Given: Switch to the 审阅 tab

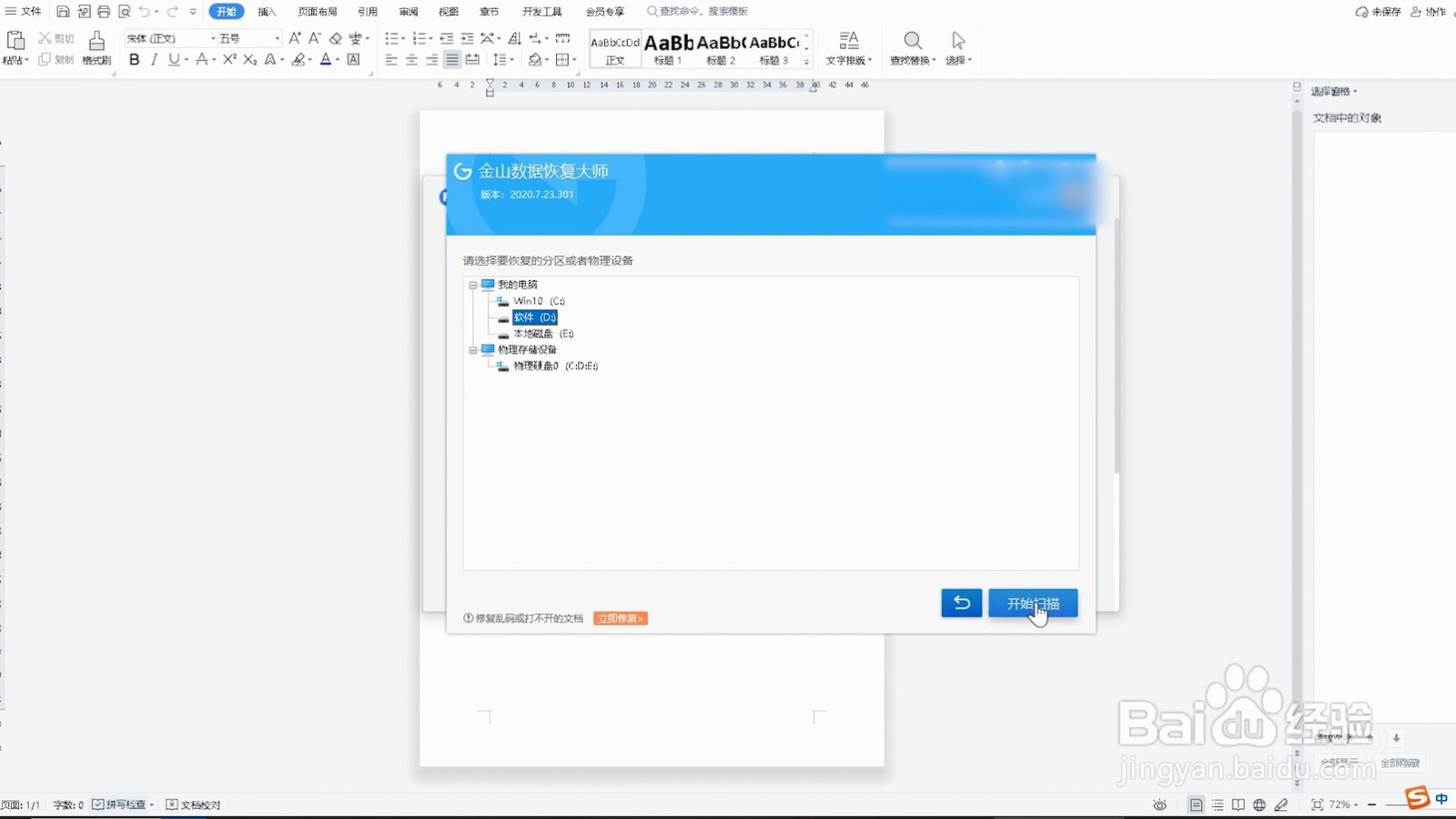Looking at the screenshot, I should click(x=409, y=12).
